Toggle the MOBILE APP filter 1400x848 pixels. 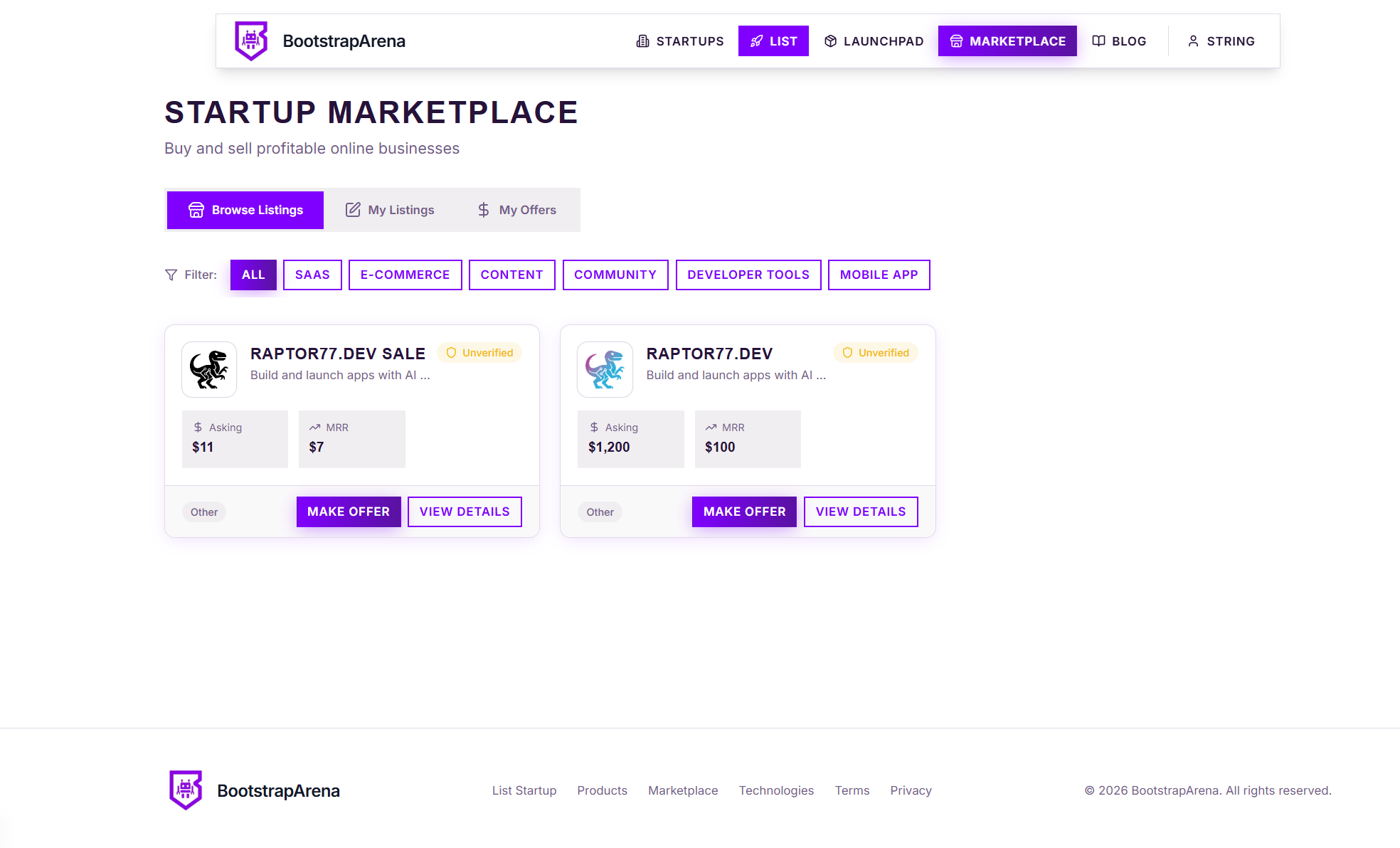coord(879,275)
